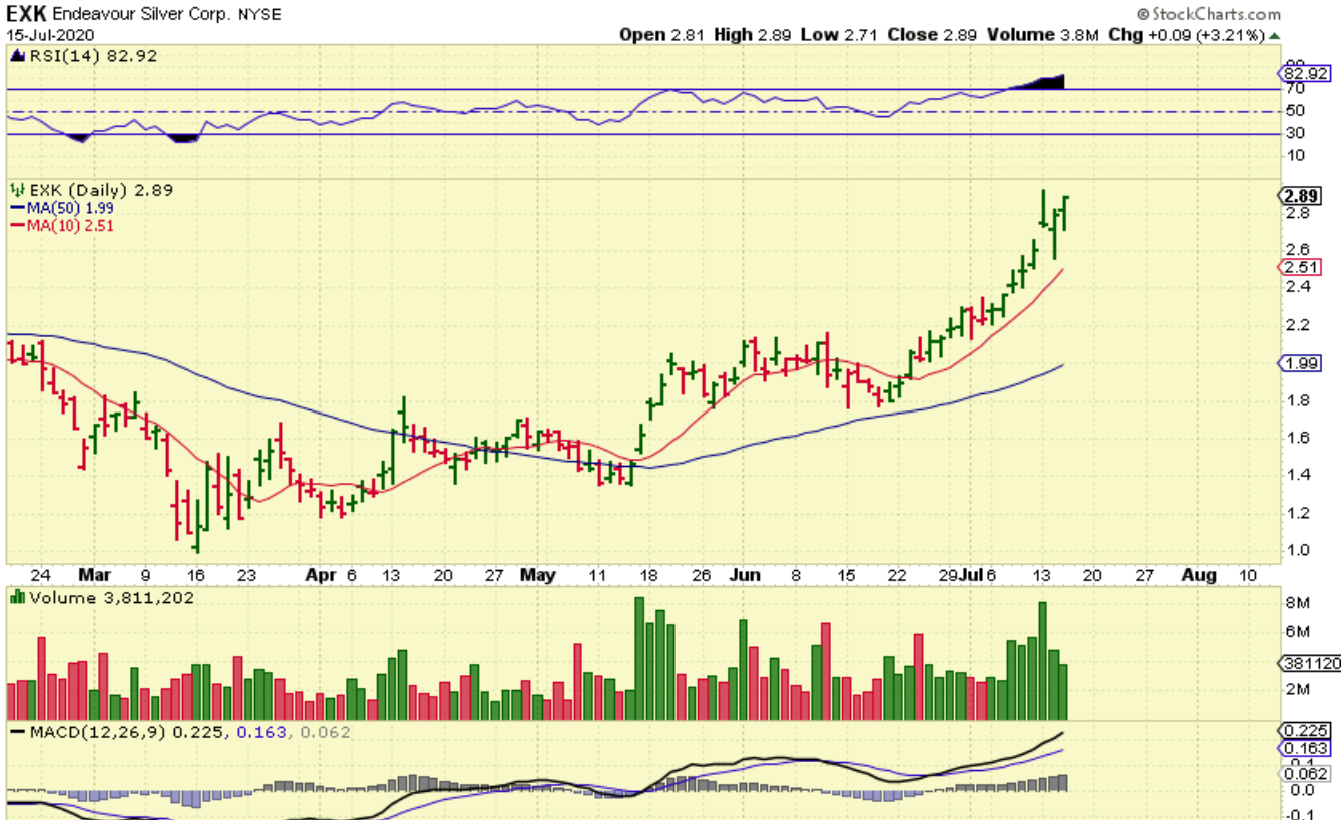
Task: Click the 2.4 price axis label
Action: (1297, 287)
